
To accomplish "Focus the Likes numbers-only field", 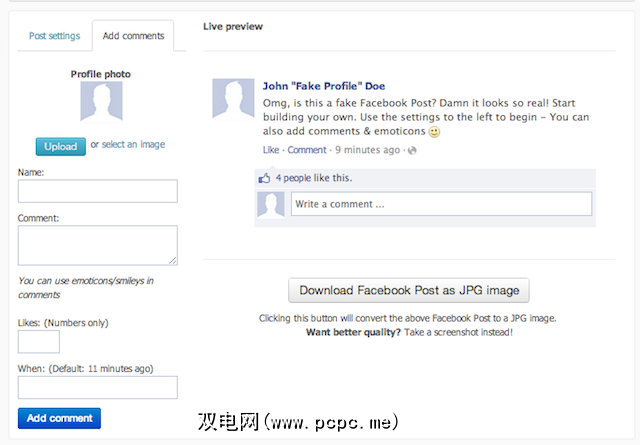I will tap(39, 341).
